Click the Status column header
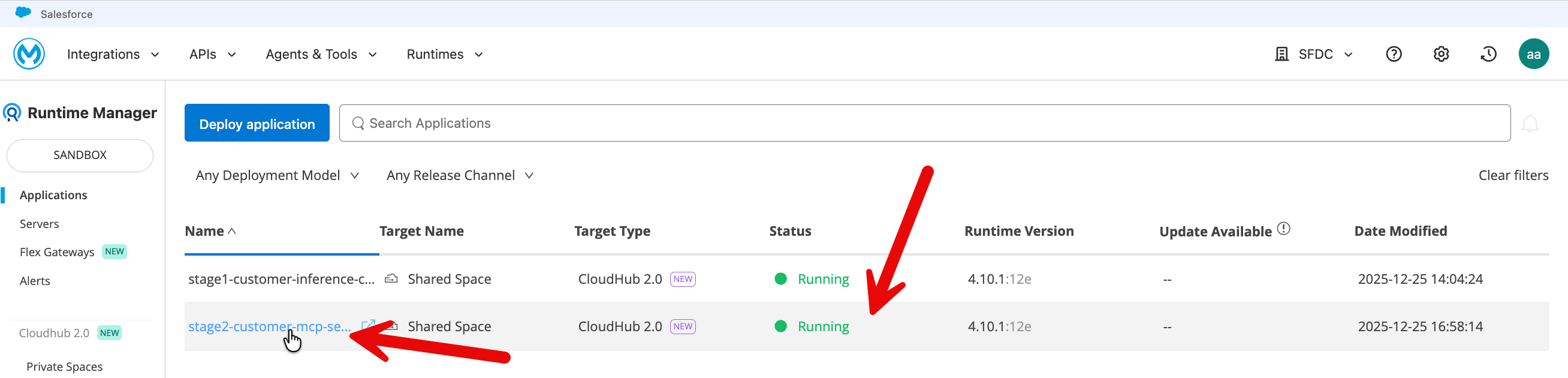This screenshot has height=378, width=1568. [x=790, y=231]
